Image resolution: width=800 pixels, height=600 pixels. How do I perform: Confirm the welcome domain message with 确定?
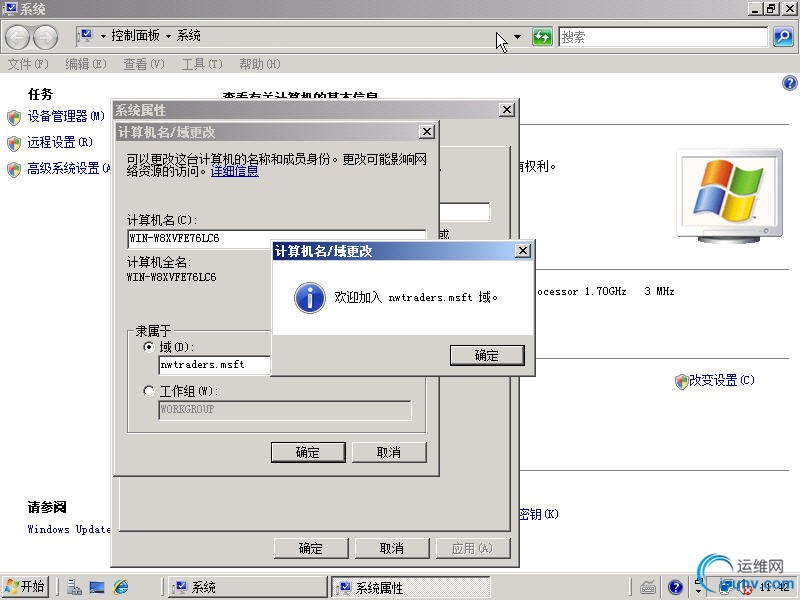point(487,355)
